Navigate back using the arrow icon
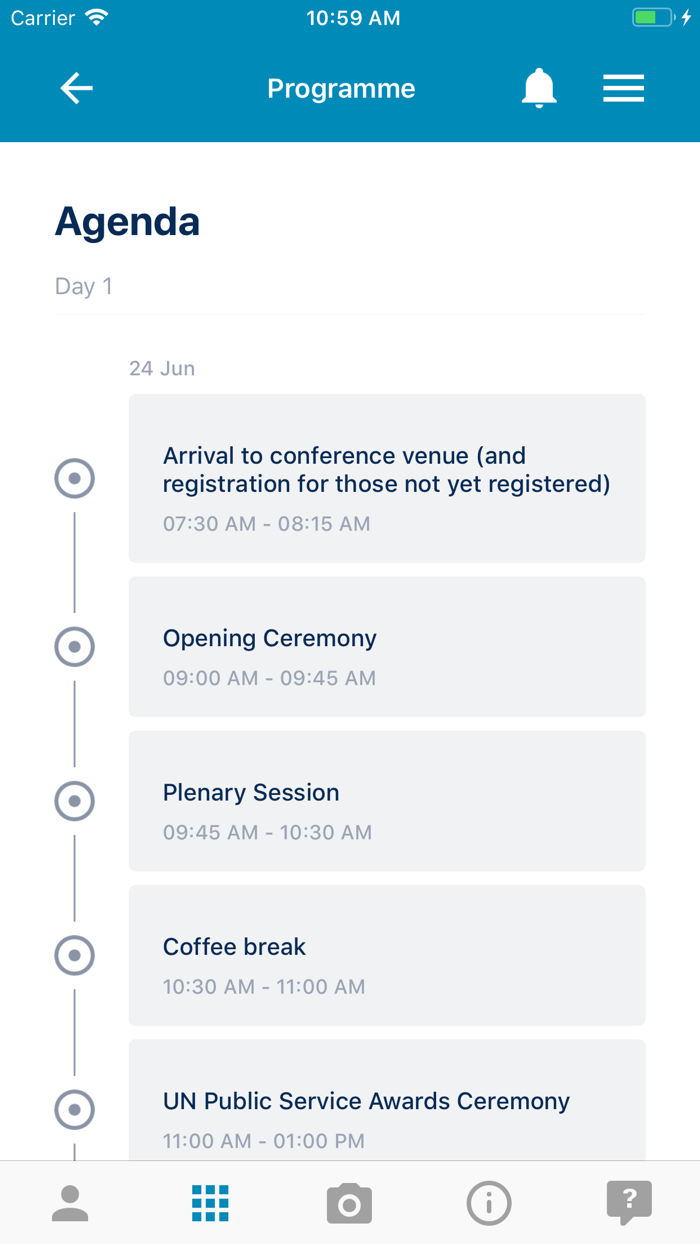The image size is (700, 1244). coord(76,87)
